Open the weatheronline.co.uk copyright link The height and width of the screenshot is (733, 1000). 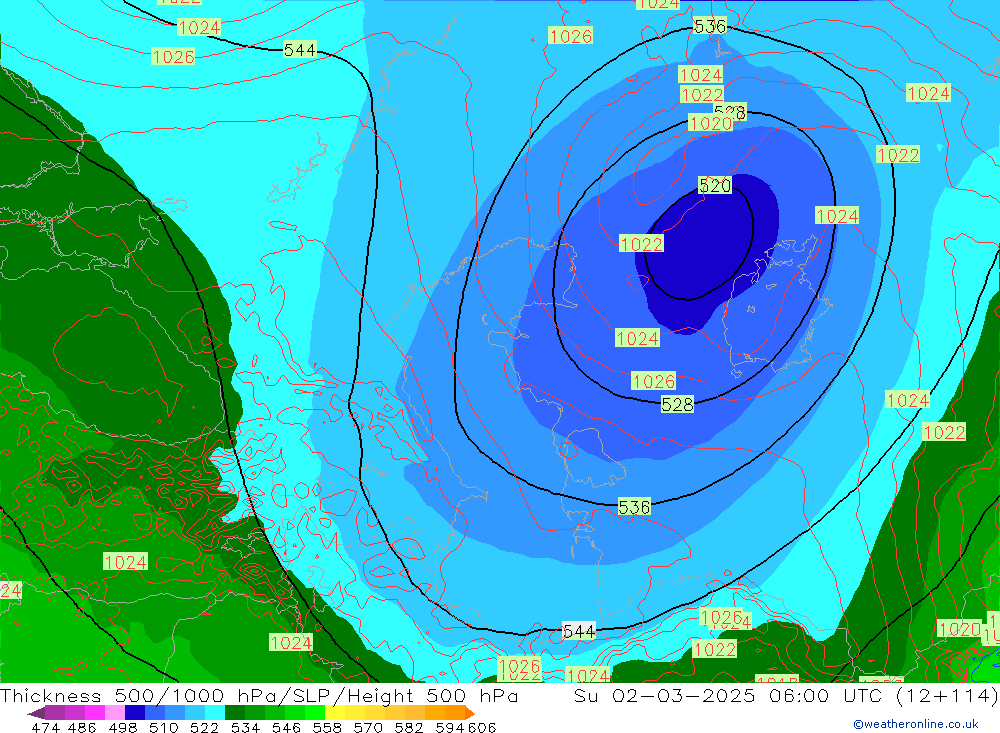click(x=916, y=724)
